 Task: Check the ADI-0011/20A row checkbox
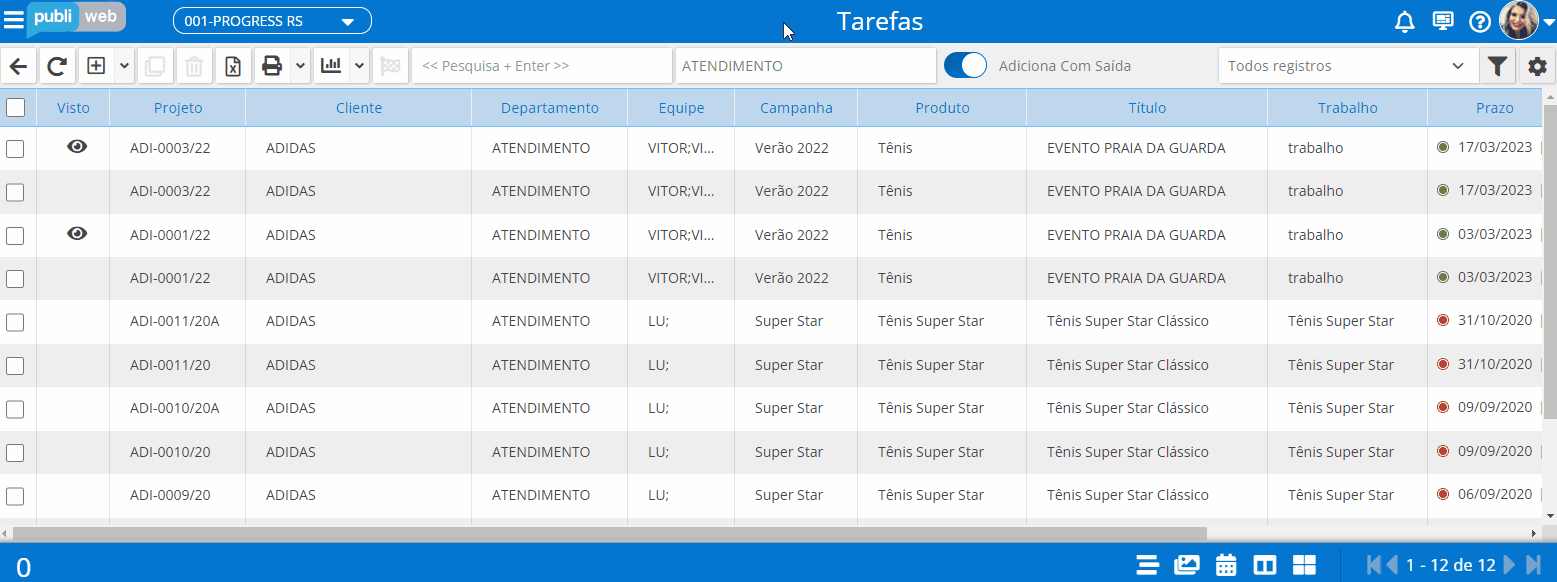point(15,322)
